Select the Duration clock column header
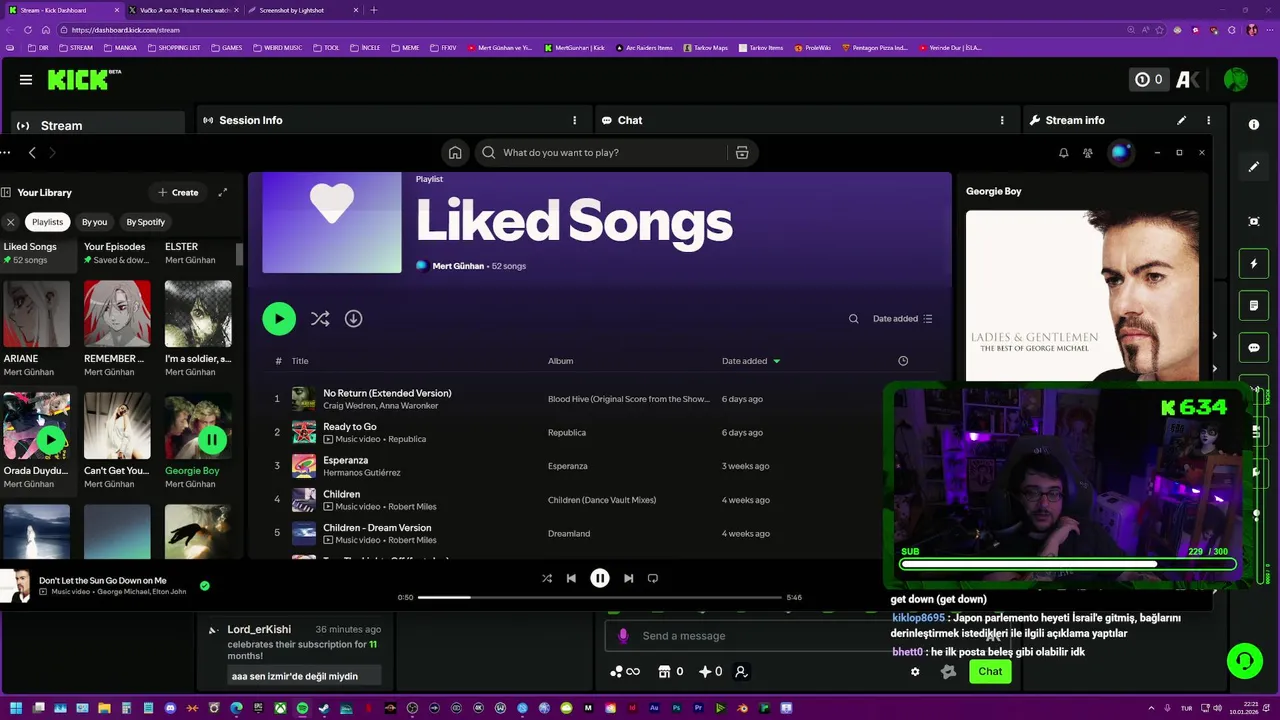This screenshot has width=1280, height=720. click(x=903, y=361)
